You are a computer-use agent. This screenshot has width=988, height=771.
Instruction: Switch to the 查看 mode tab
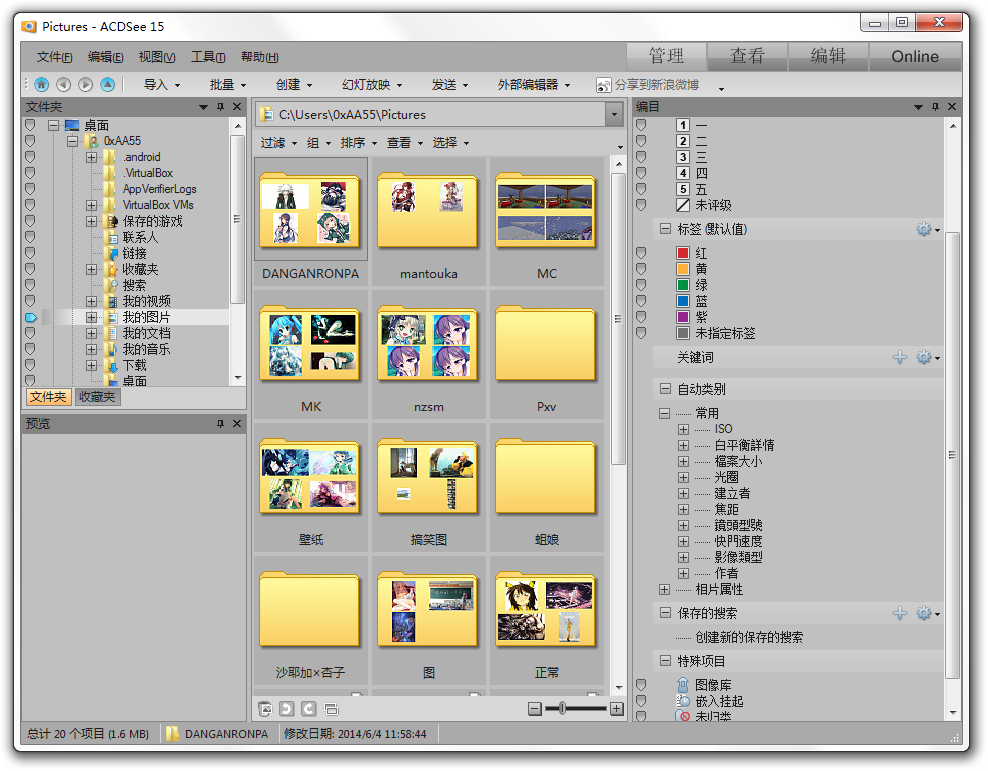[x=747, y=56]
